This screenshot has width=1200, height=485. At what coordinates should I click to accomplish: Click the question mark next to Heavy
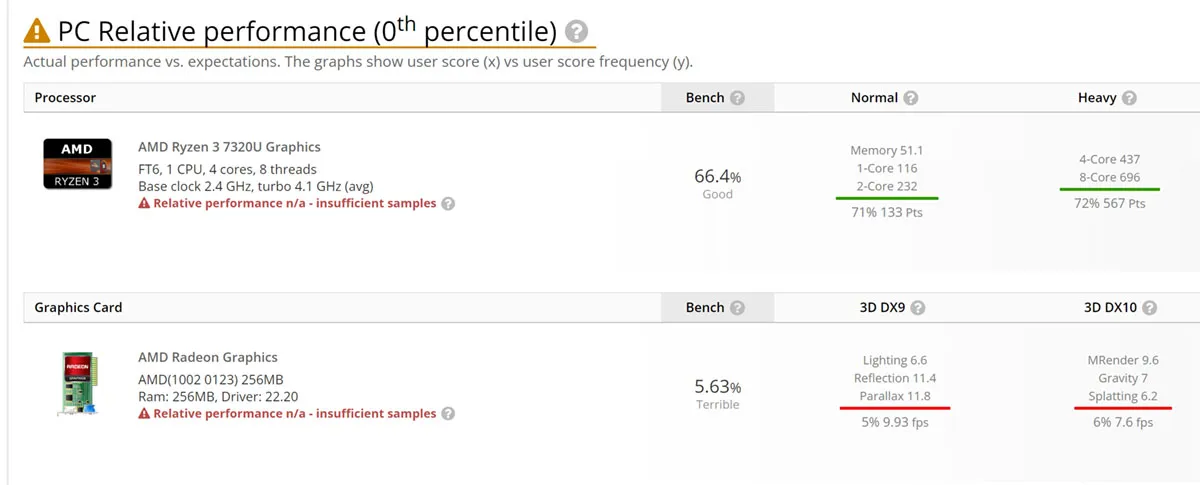coord(1129,98)
